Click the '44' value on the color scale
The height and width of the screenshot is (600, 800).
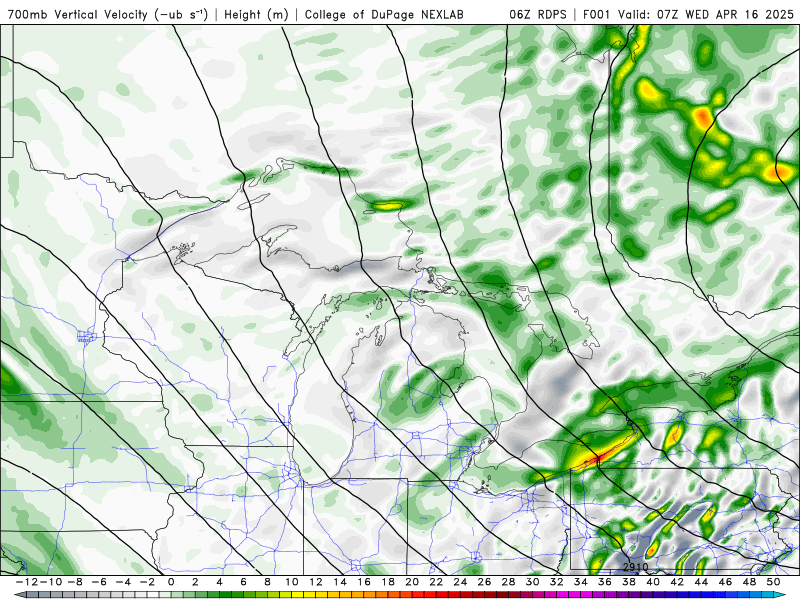(702, 582)
